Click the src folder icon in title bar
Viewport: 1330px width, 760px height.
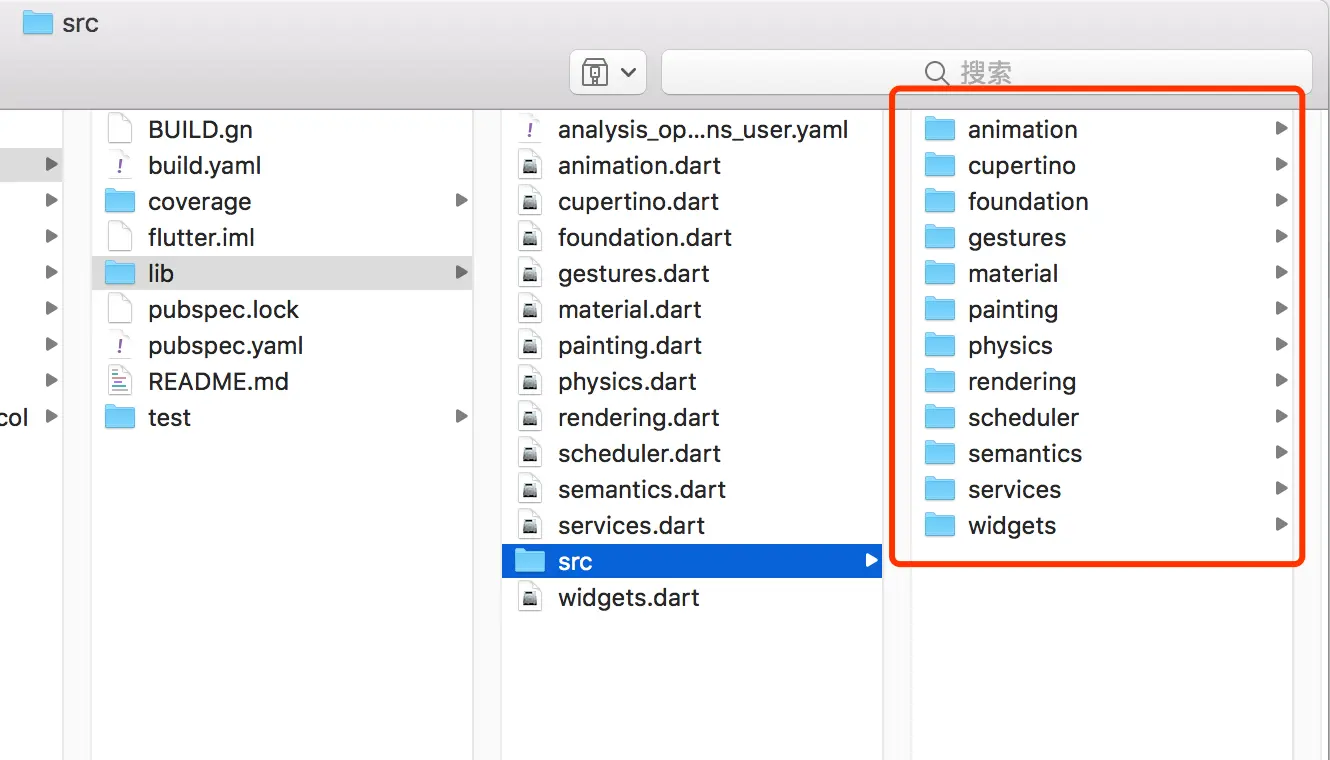(x=38, y=23)
